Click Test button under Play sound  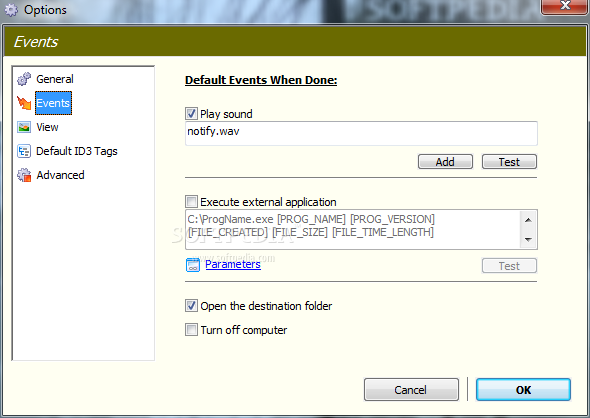(509, 162)
